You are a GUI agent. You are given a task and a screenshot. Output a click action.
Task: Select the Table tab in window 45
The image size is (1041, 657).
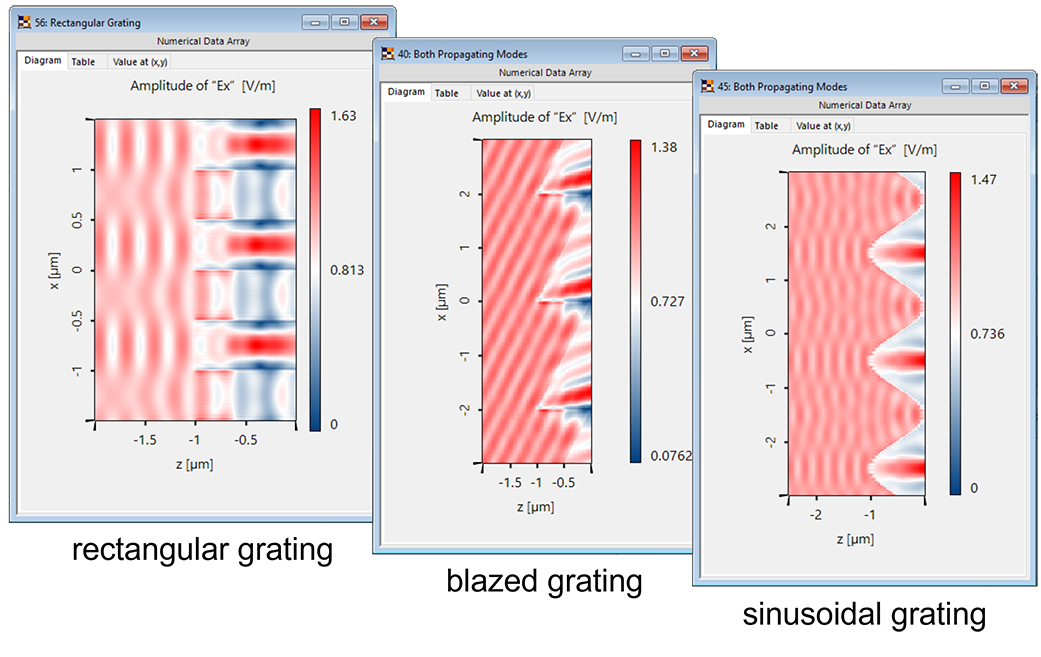[767, 126]
